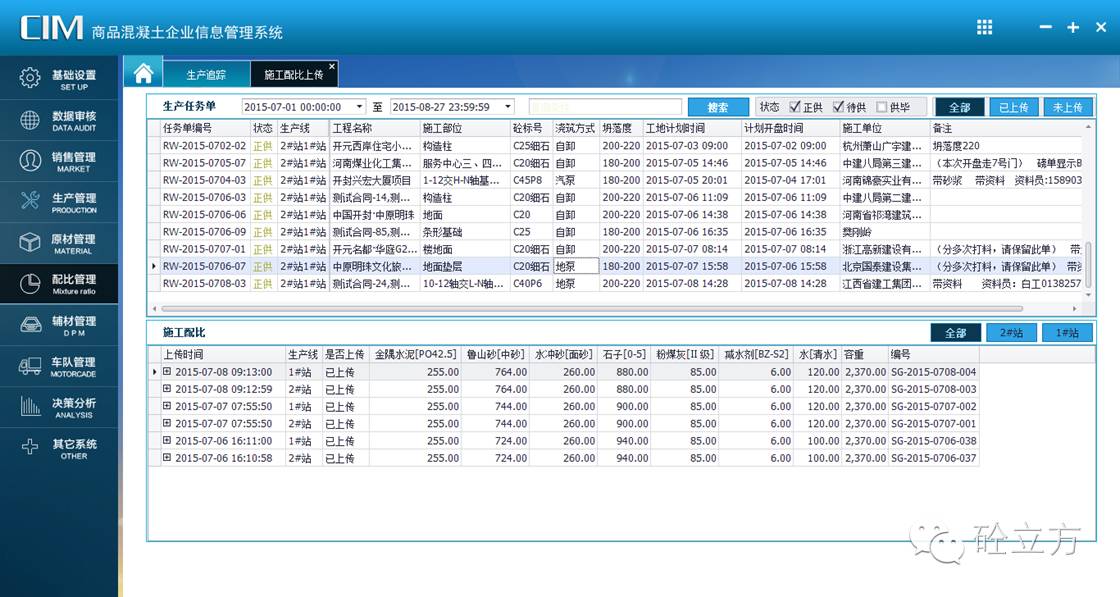
Task: Go to 销售管理 Market module
Action: click(x=30, y=161)
